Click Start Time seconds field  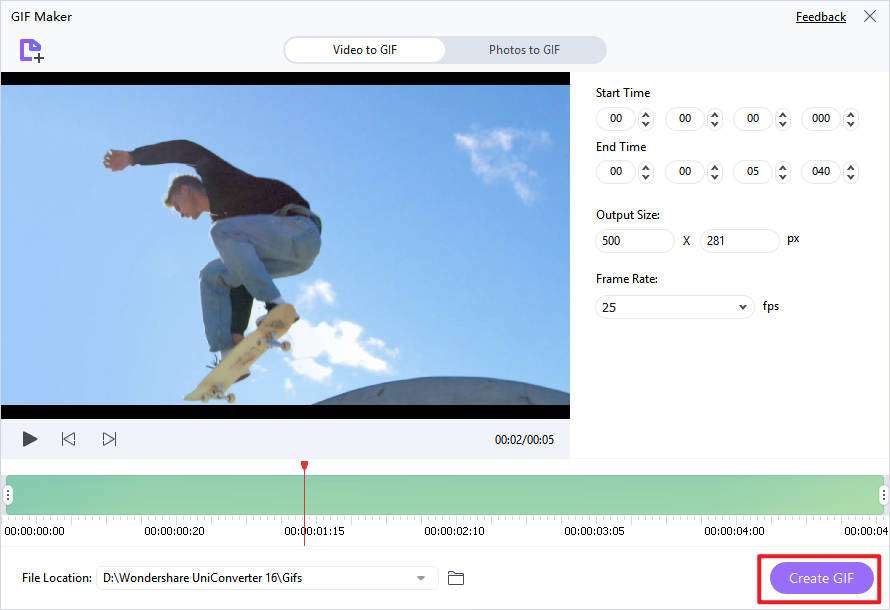coord(753,119)
